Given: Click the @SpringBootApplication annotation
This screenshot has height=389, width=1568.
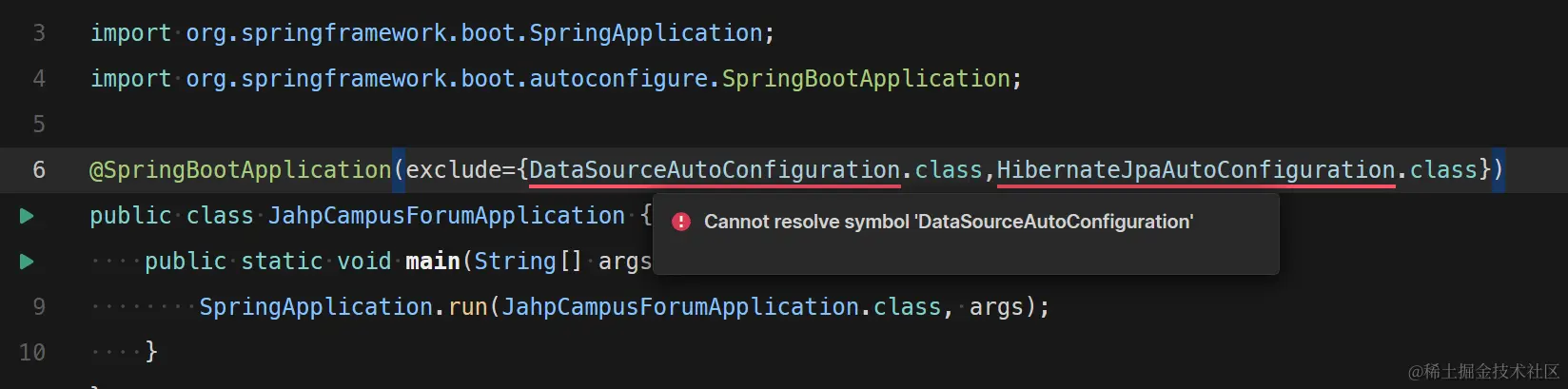Looking at the screenshot, I should (x=240, y=170).
